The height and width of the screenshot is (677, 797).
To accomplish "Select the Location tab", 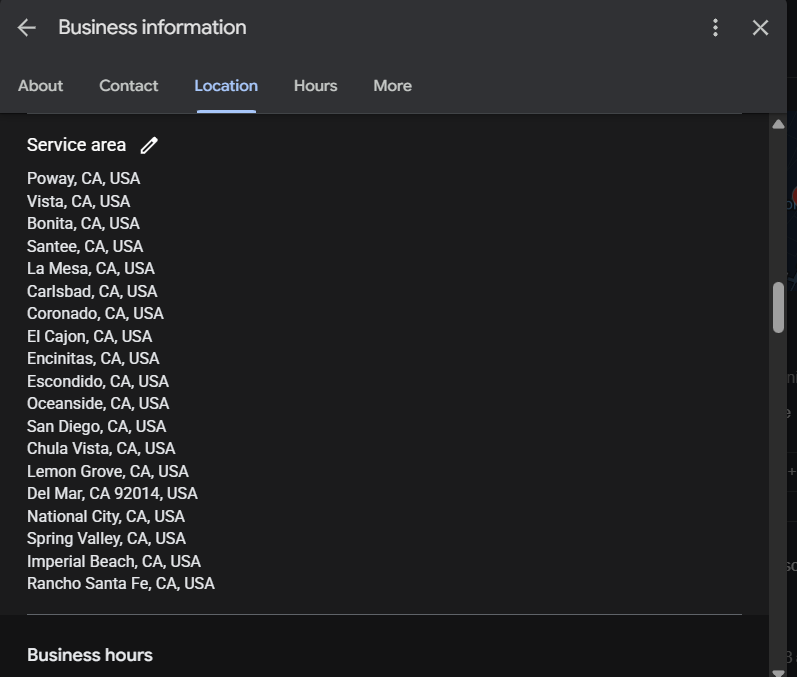I will point(226,86).
